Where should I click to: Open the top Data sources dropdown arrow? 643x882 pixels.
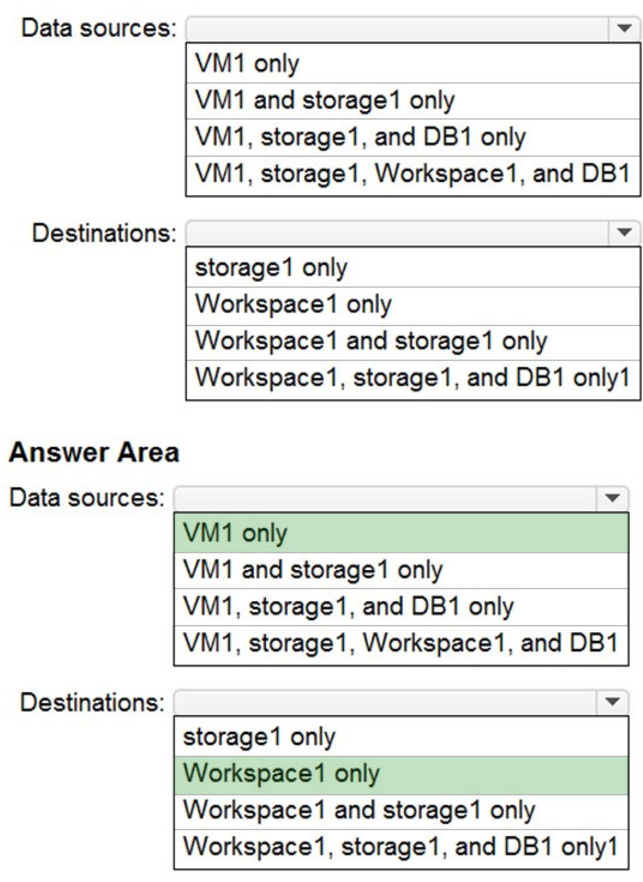(x=620, y=29)
